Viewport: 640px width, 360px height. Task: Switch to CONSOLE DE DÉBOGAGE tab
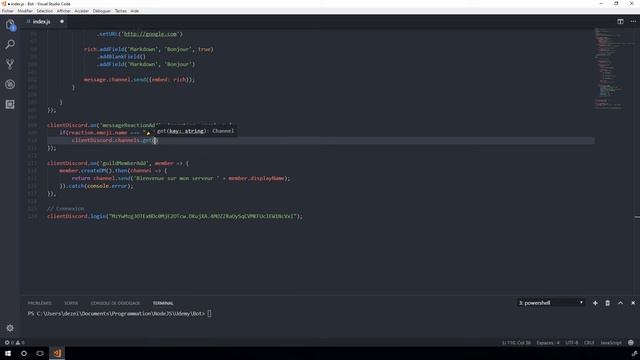(x=115, y=303)
